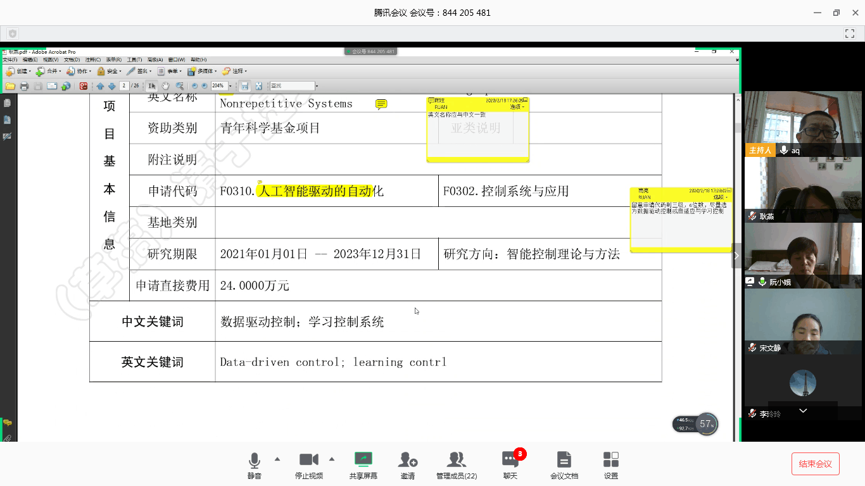Enter full screen using the top-right icon

[x=850, y=34]
